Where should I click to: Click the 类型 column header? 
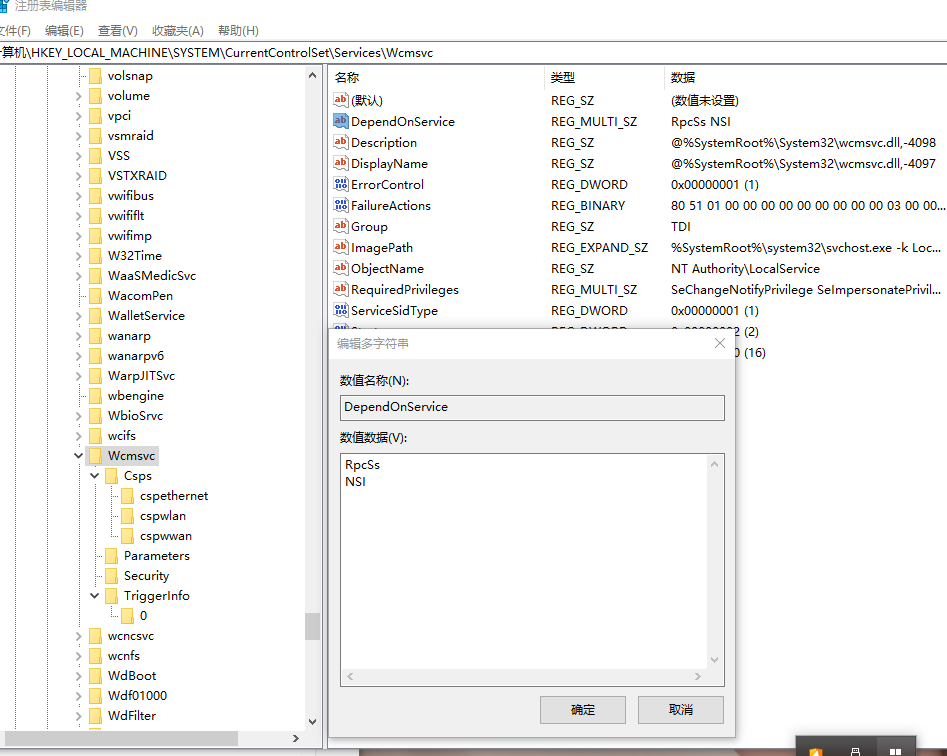(604, 77)
